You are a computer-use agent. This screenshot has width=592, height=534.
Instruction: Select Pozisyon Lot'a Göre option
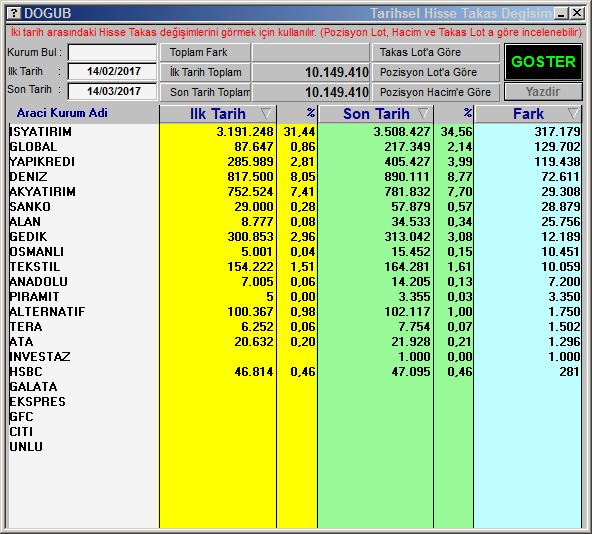click(x=436, y=72)
